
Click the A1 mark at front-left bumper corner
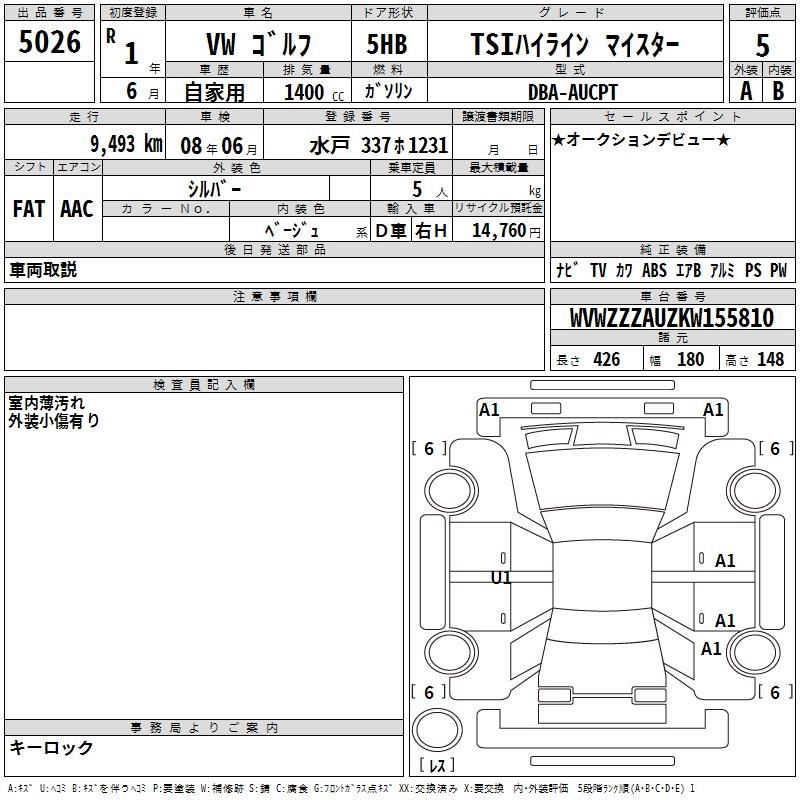(489, 410)
